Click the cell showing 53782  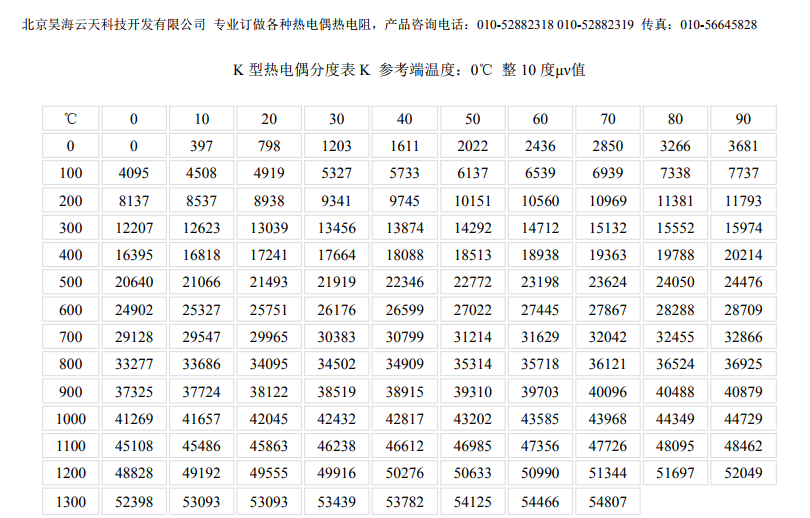click(404, 501)
